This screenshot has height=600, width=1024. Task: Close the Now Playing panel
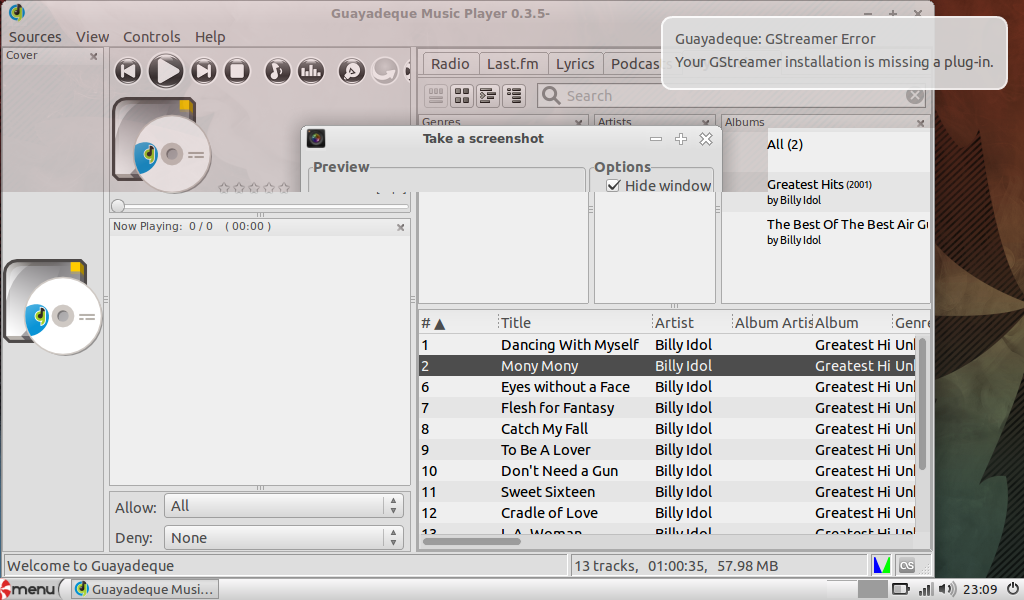coord(400,227)
